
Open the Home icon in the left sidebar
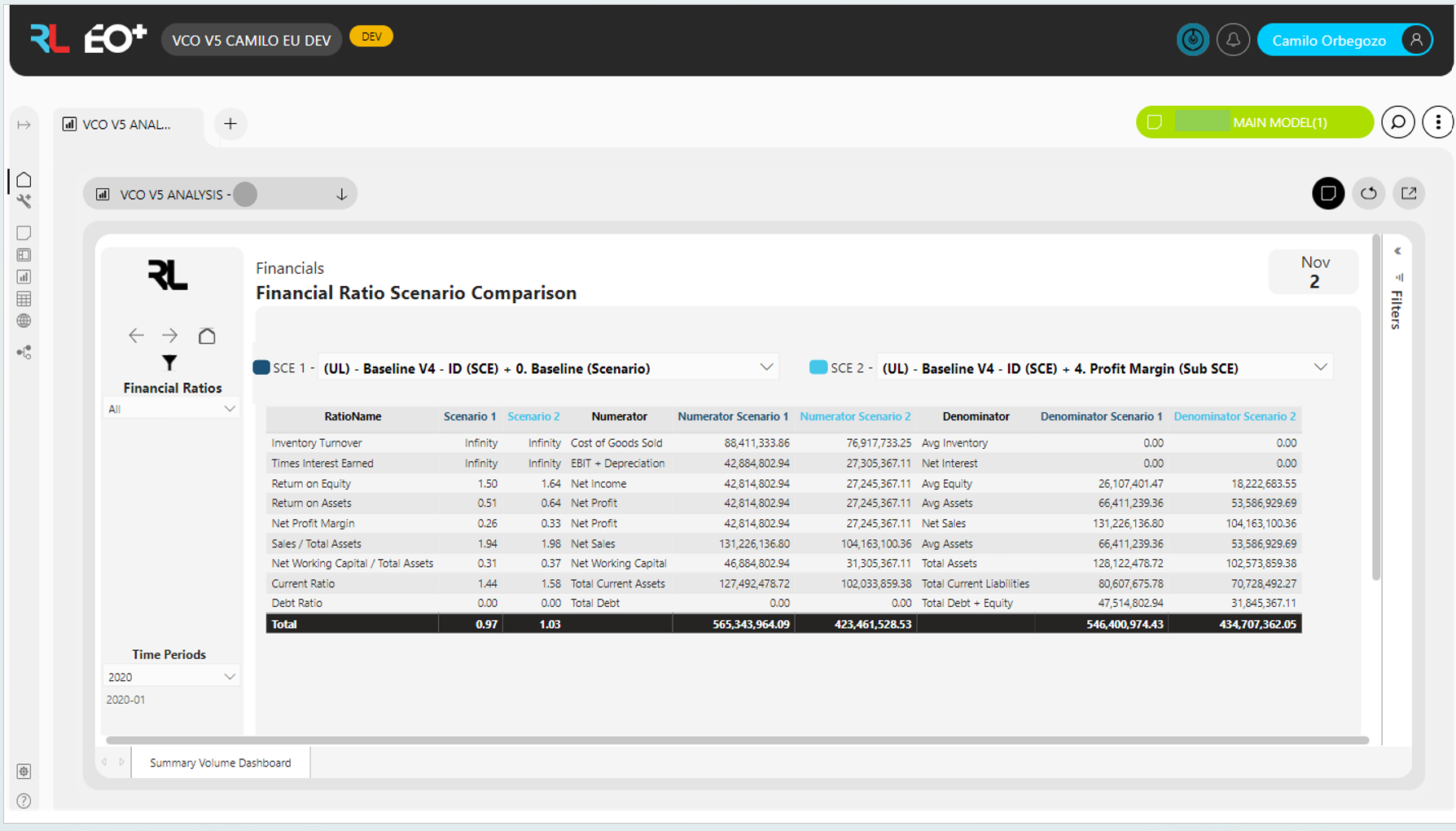pyautogui.click(x=24, y=178)
